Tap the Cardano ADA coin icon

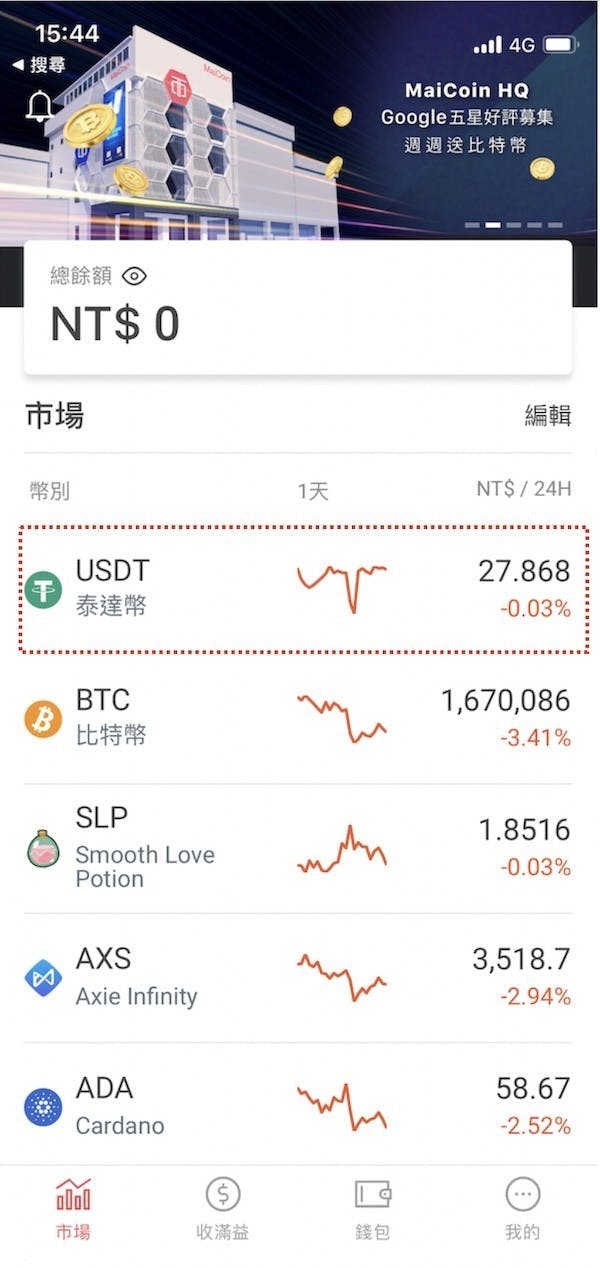pyautogui.click(x=43, y=1107)
